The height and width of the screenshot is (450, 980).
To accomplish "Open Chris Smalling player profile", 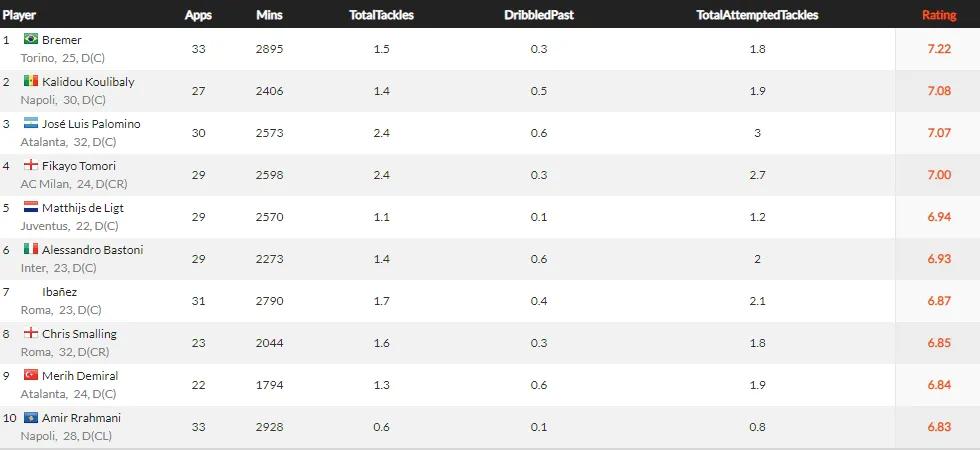I will [79, 334].
